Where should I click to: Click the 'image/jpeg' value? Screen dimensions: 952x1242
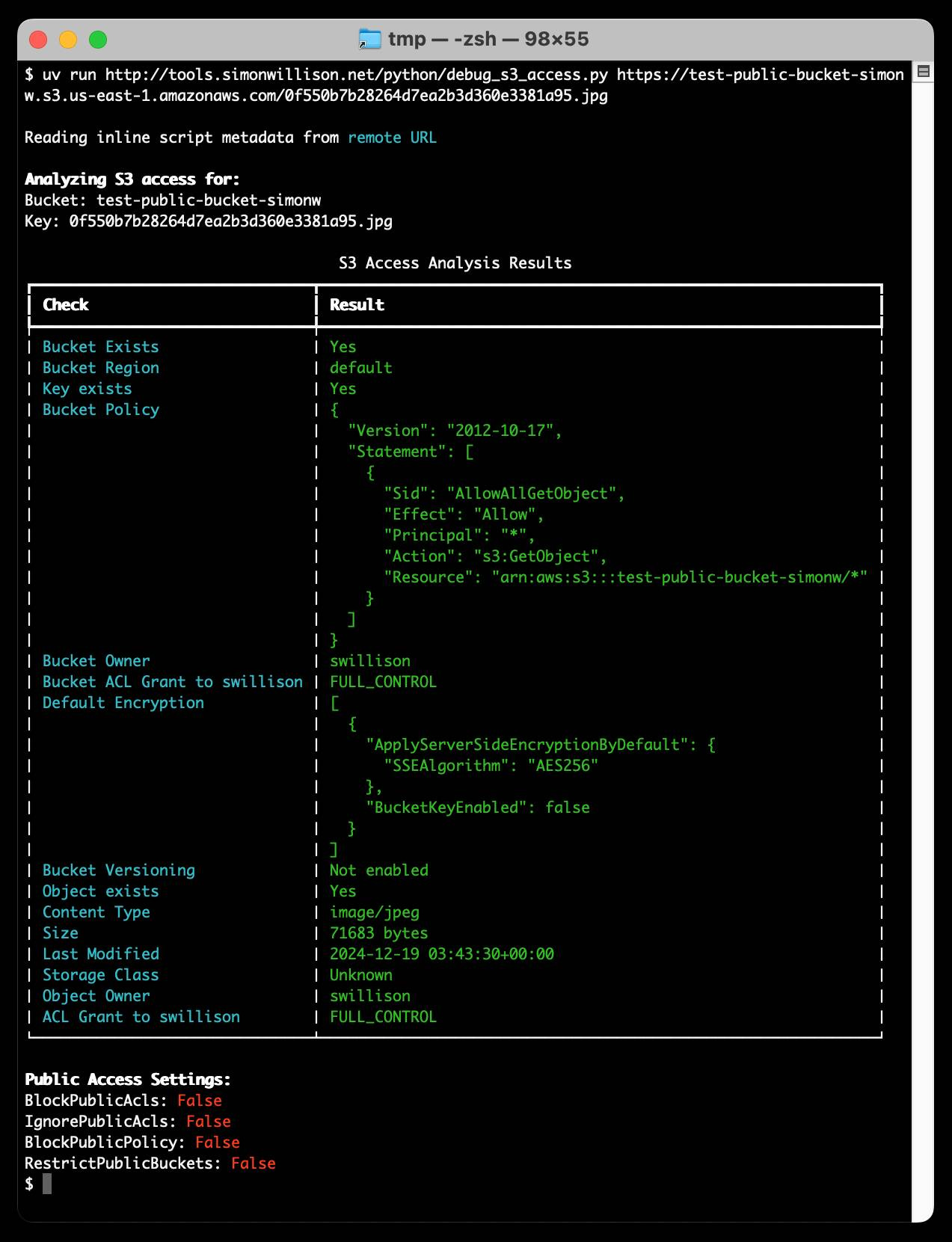[x=375, y=912]
